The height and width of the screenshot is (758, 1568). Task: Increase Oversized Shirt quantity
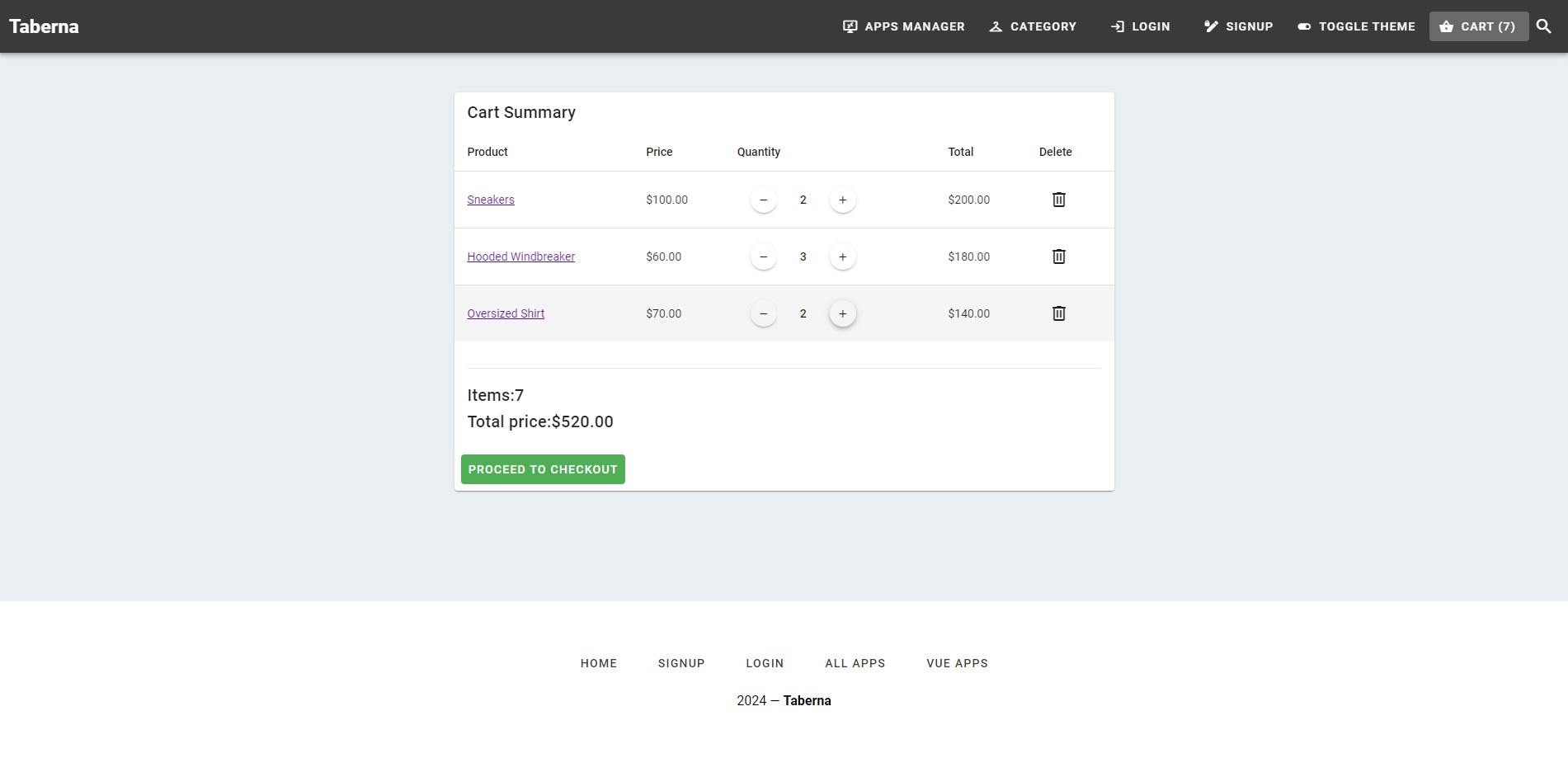[842, 313]
